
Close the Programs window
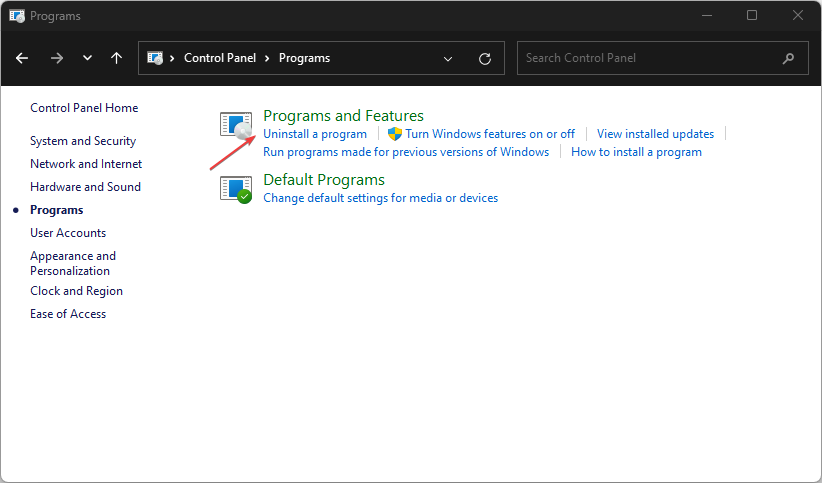click(x=797, y=16)
